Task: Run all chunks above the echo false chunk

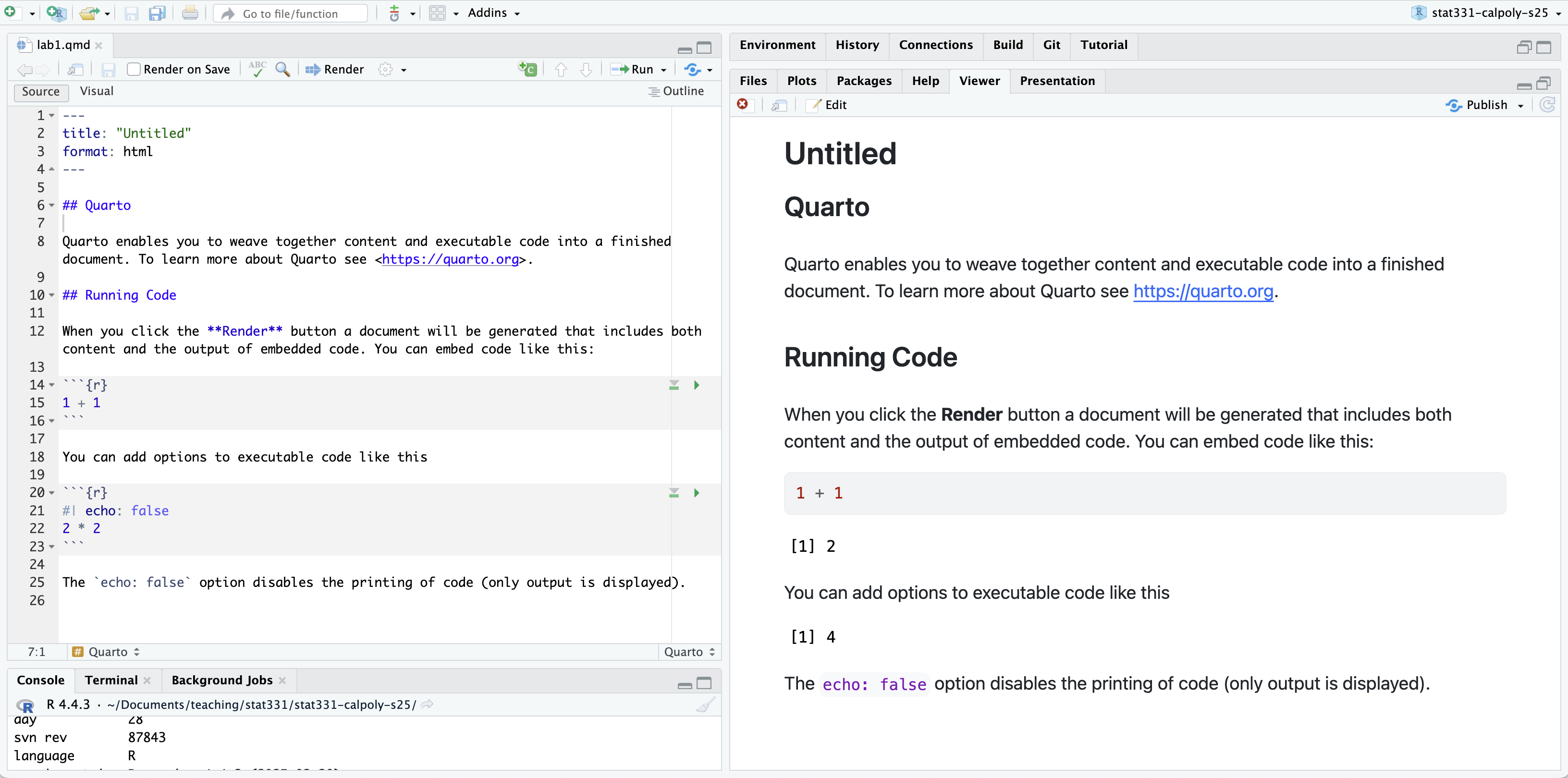Action: pyautogui.click(x=674, y=493)
